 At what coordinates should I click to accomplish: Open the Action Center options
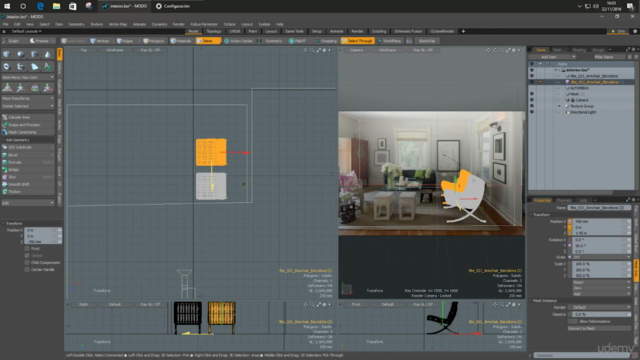[239, 41]
